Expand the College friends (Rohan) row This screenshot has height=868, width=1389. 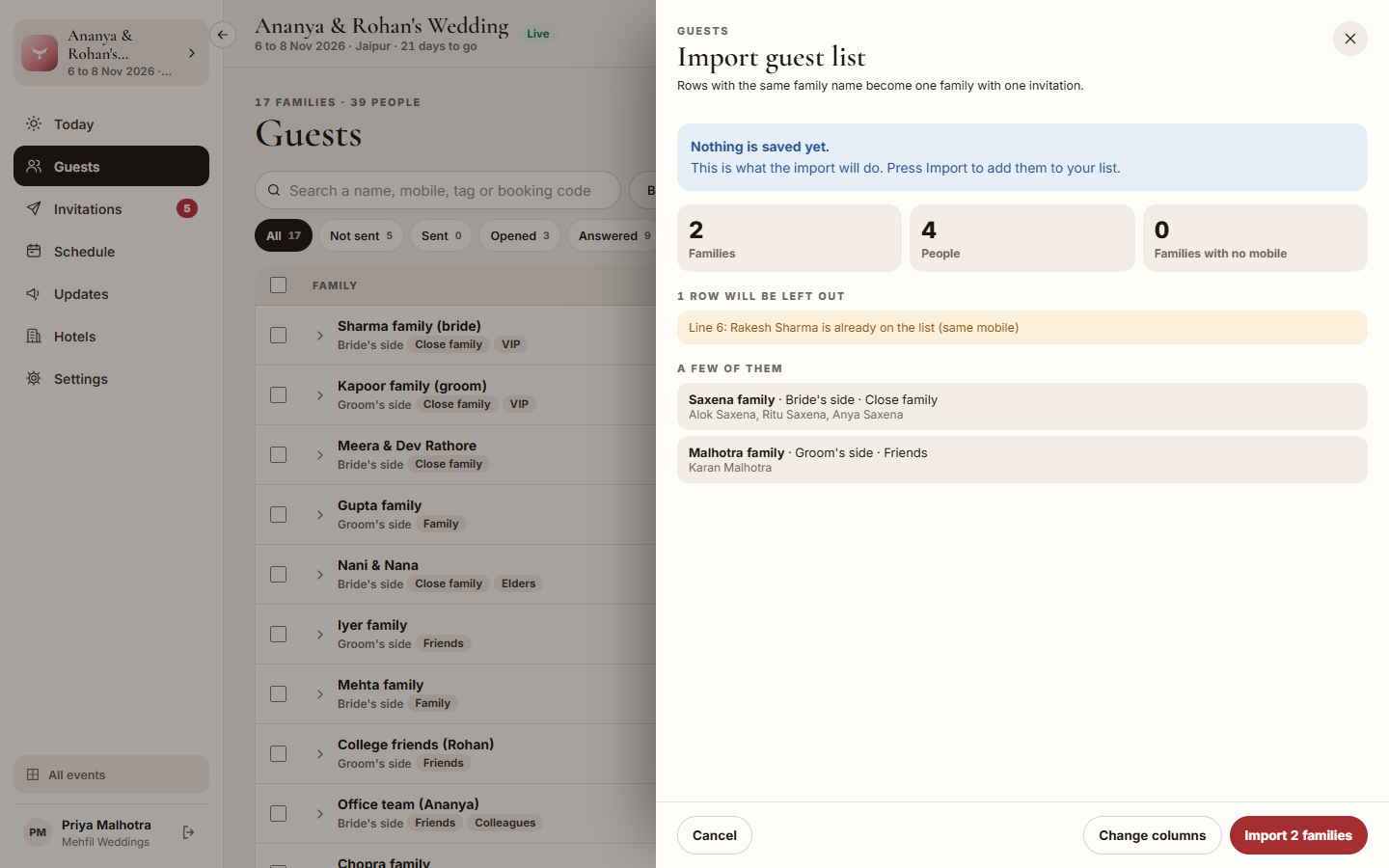tap(319, 754)
